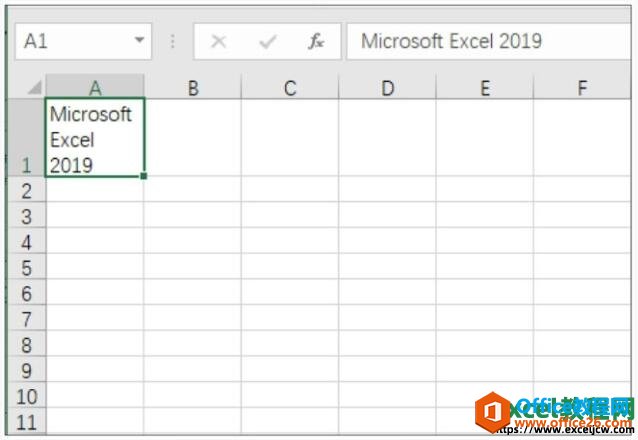This screenshot has width=638, height=440.
Task: Confirm the entry with the checkmark icon
Action: coord(268,41)
